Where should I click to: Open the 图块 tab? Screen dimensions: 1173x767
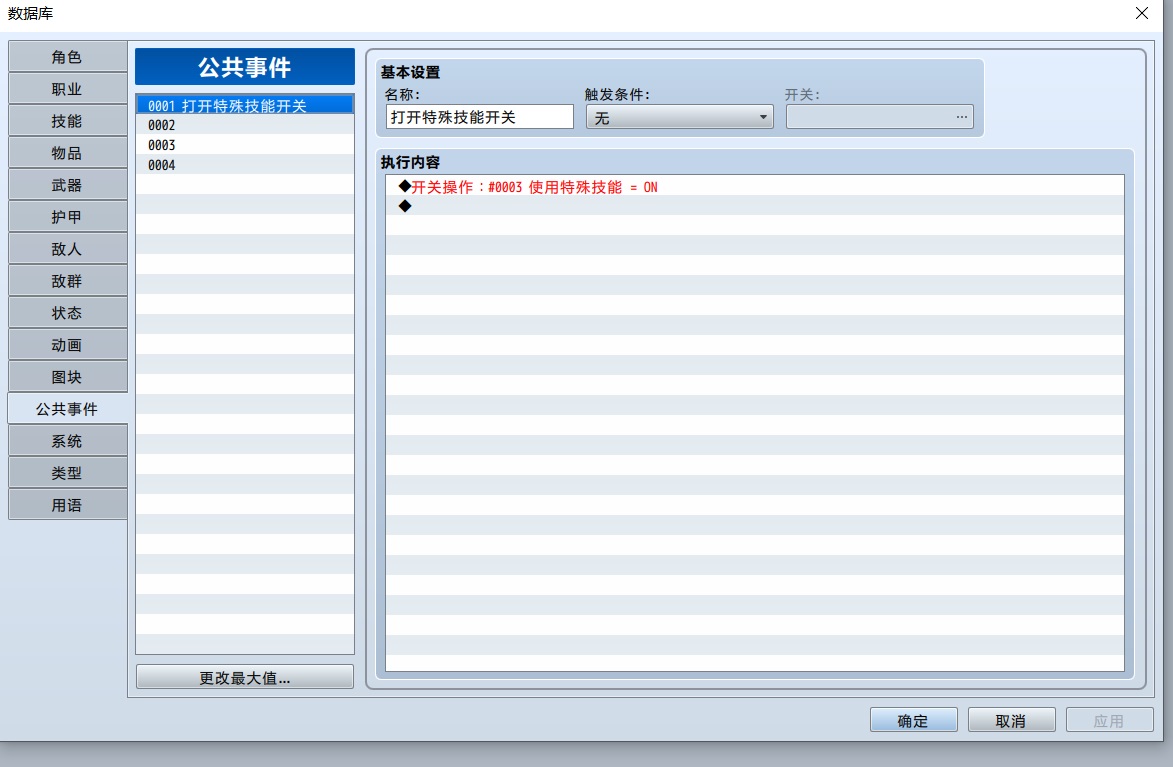67,377
